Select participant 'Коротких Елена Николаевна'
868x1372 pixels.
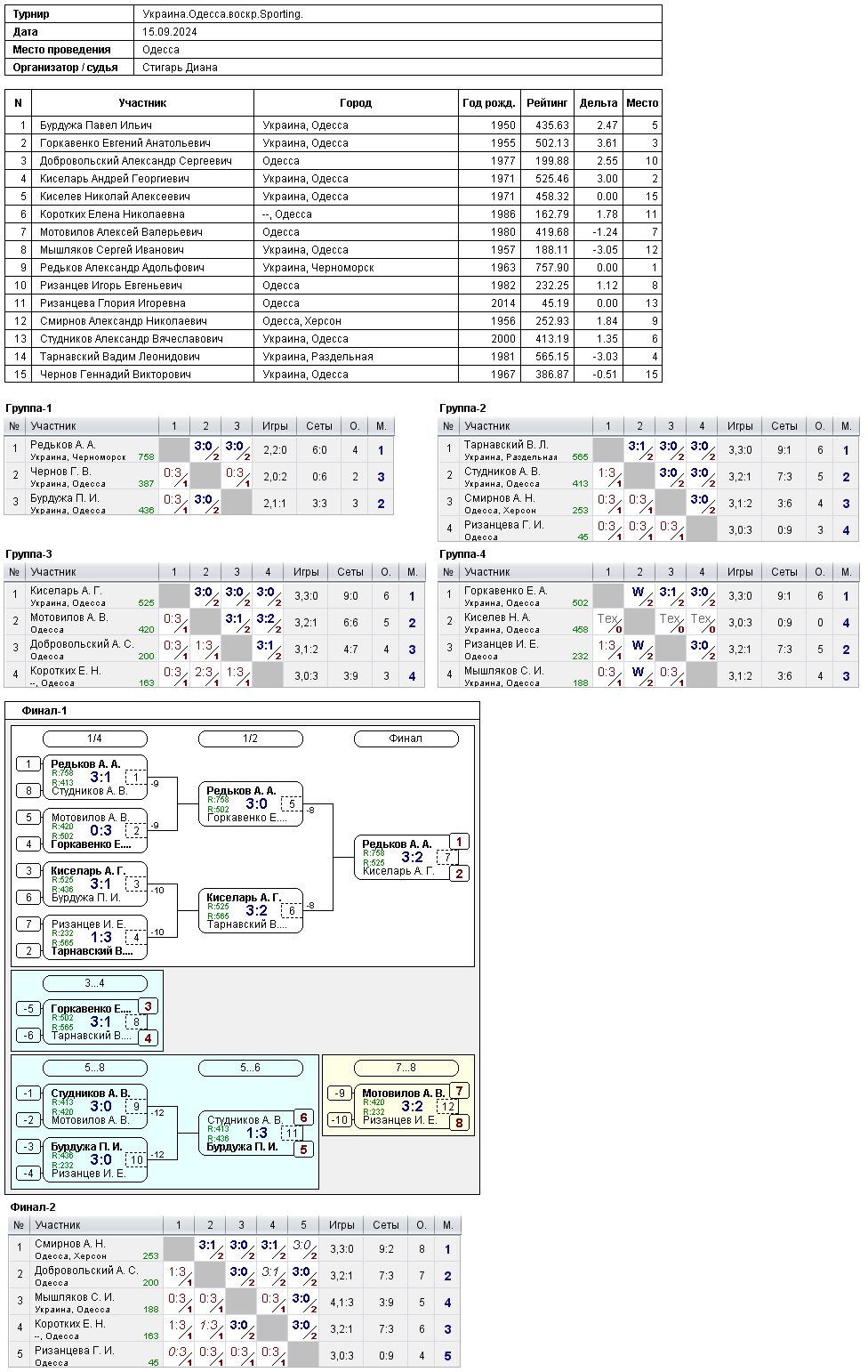pyautogui.click(x=113, y=214)
